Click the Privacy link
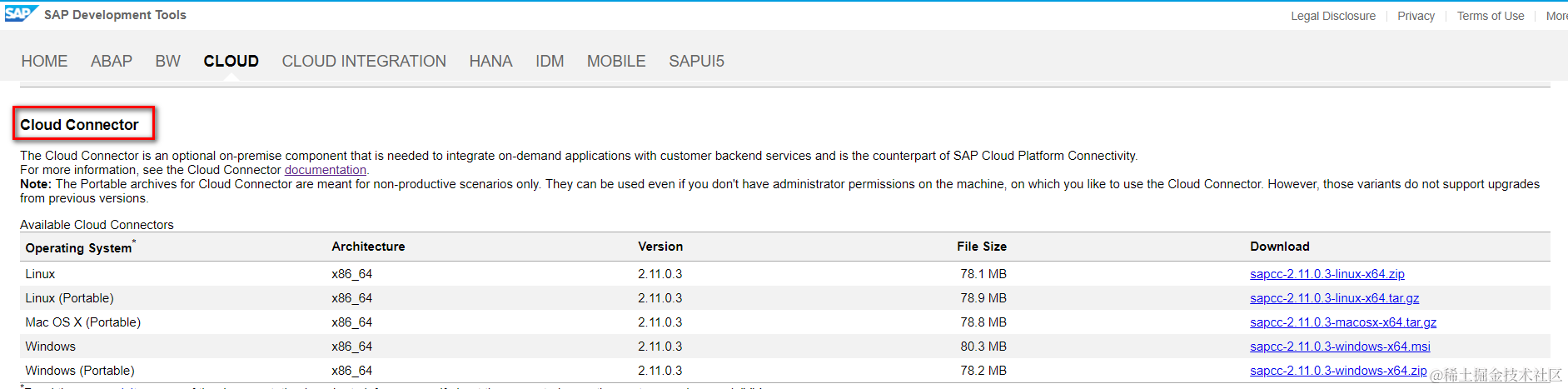This screenshot has height=389, width=1568. 1416,16
